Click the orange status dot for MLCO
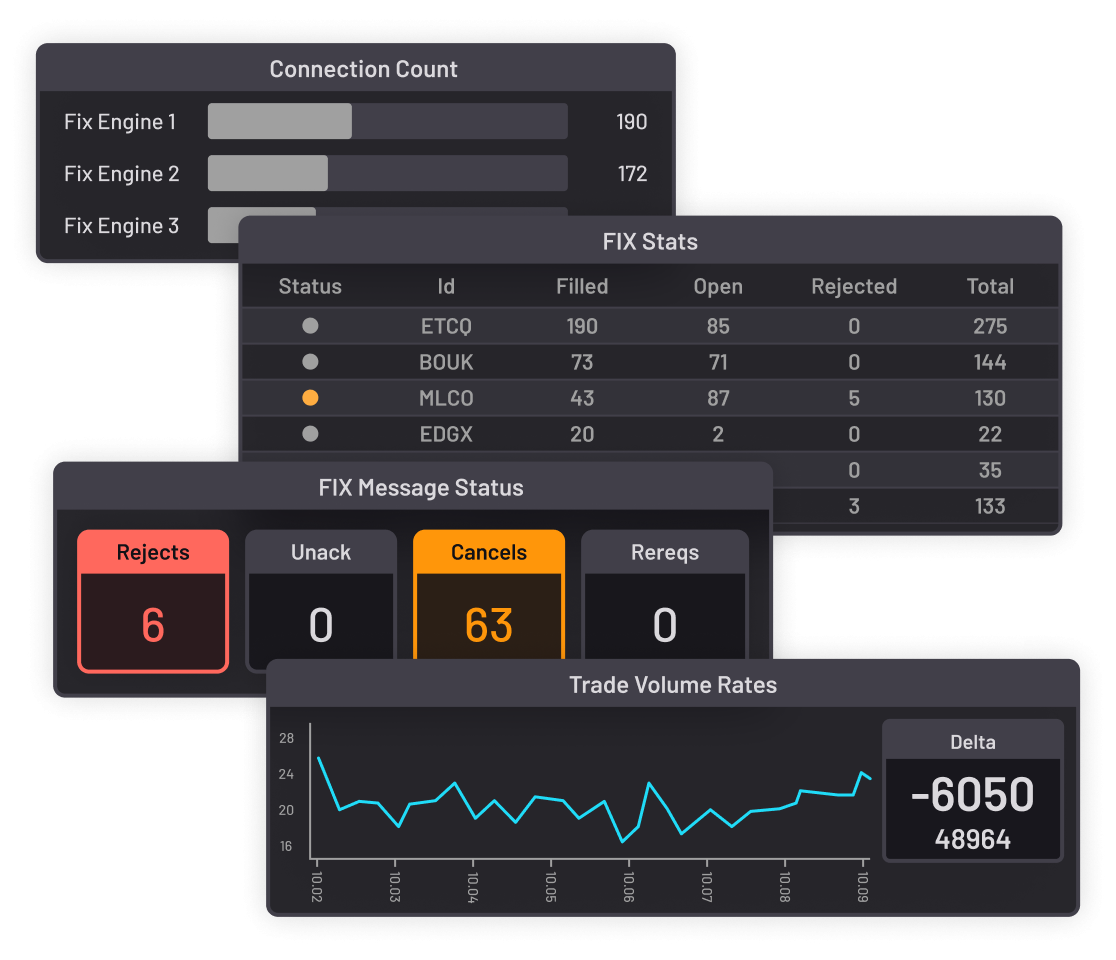Screen dimensions: 1116x960 click(x=310, y=398)
